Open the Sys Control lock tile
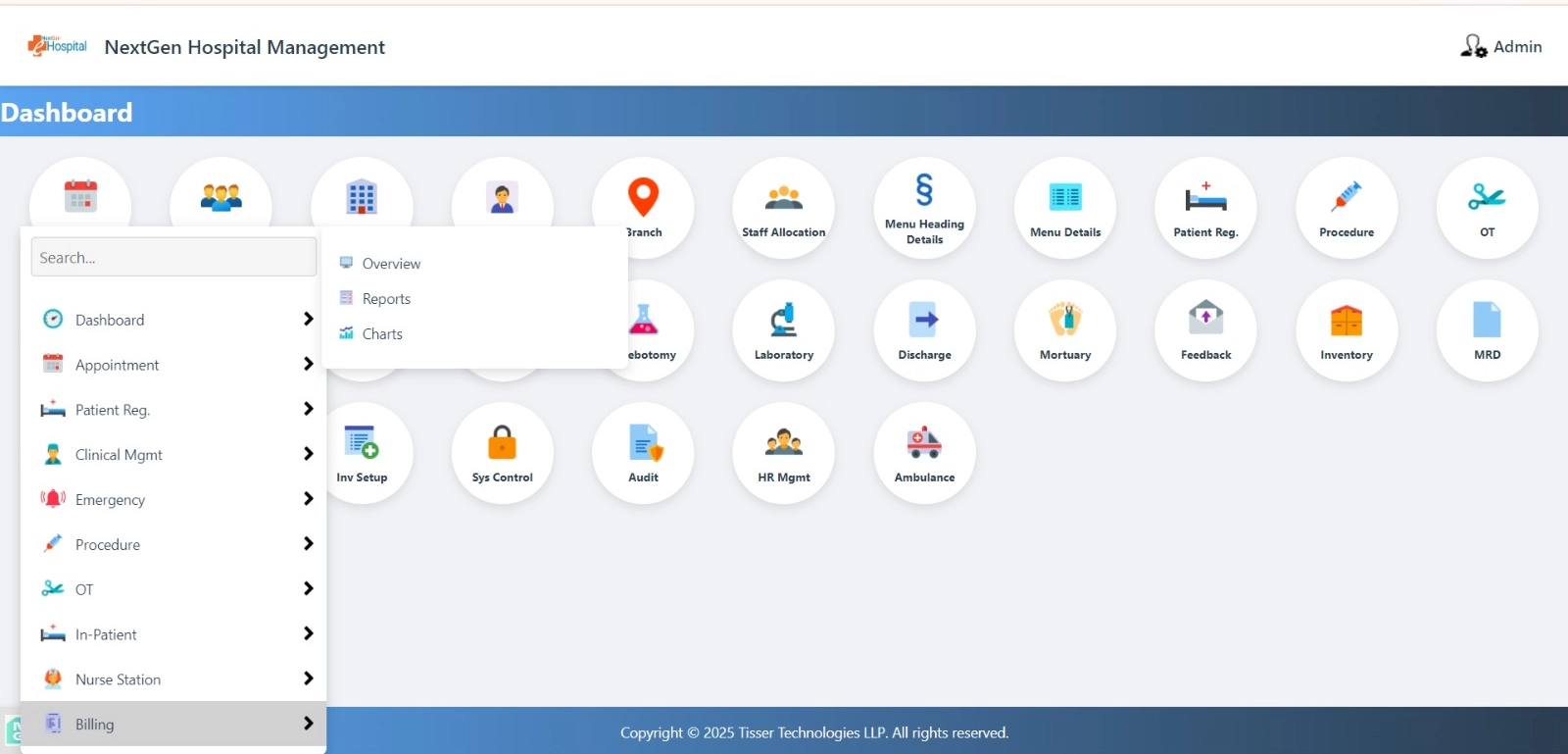The width and height of the screenshot is (1568, 754). [502, 453]
